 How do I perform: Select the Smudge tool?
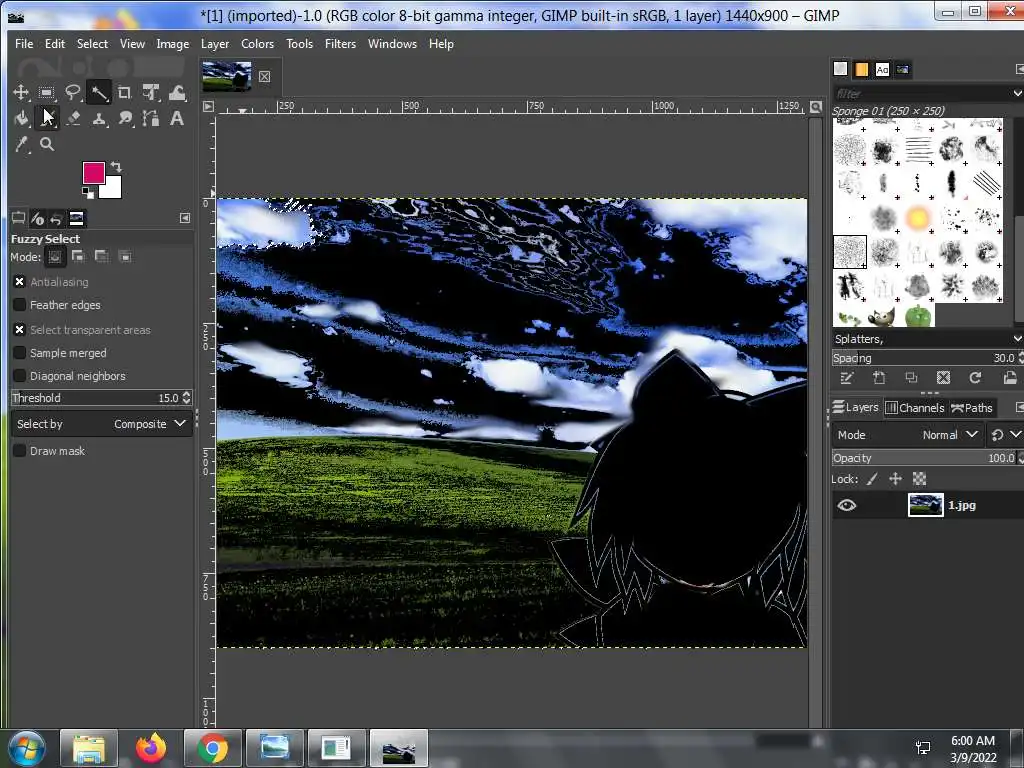coord(125,118)
